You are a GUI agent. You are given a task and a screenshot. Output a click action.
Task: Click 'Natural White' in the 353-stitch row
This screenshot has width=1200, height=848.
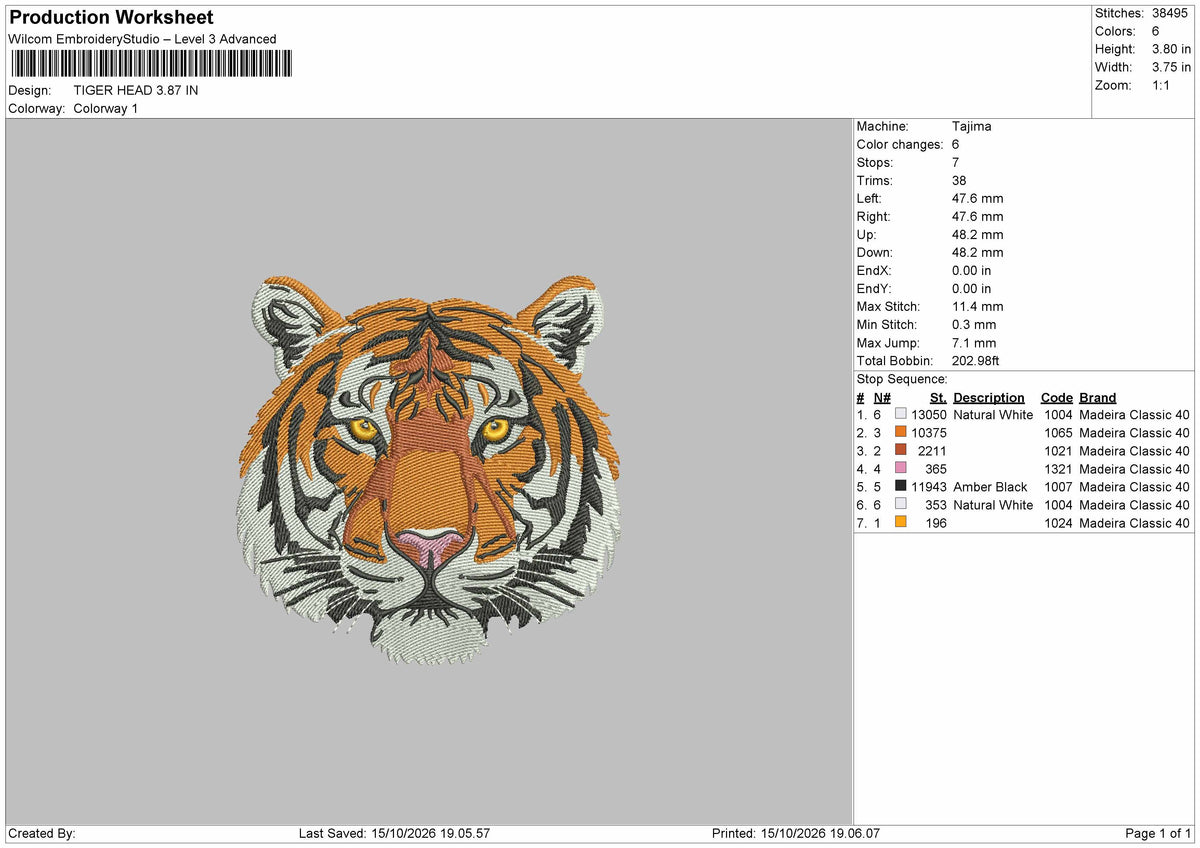pos(993,504)
